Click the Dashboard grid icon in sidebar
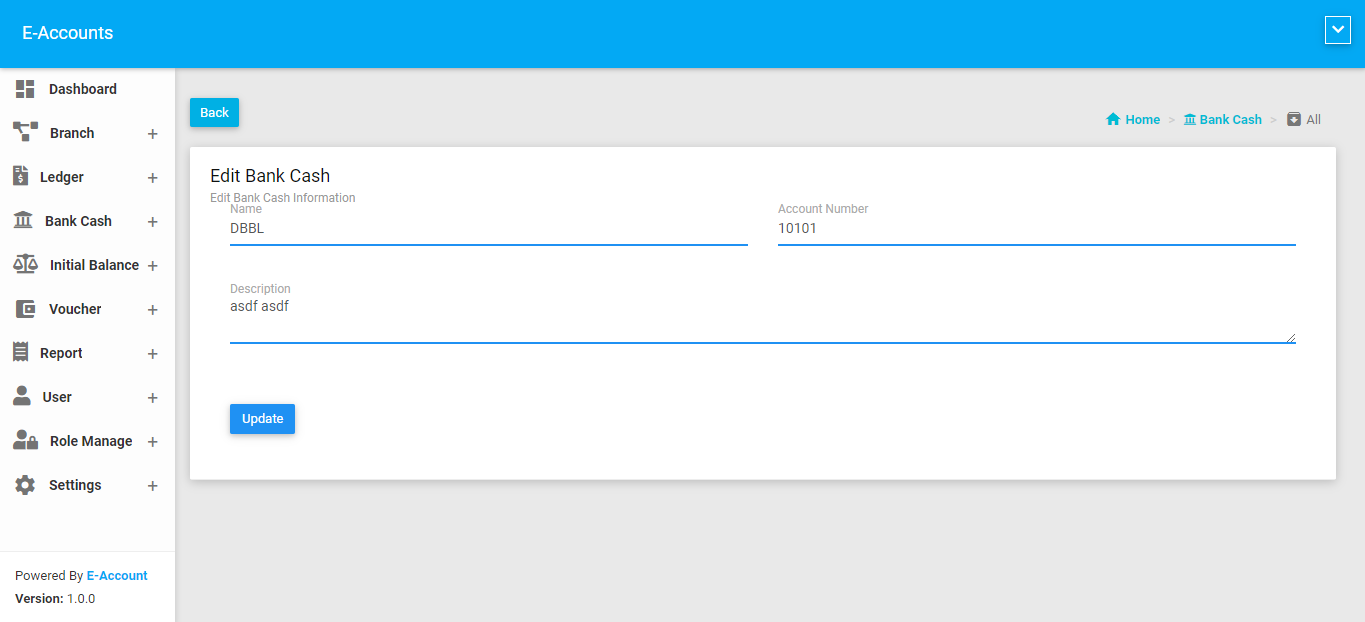This screenshot has height=622, width=1365. (x=25, y=89)
